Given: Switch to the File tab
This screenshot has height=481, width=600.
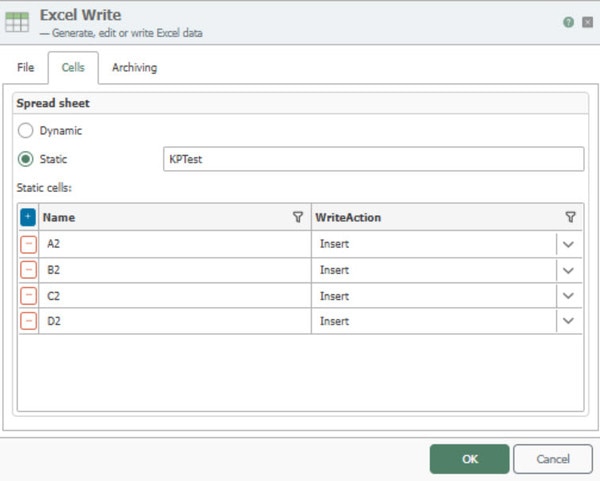Looking at the screenshot, I should [x=26, y=67].
